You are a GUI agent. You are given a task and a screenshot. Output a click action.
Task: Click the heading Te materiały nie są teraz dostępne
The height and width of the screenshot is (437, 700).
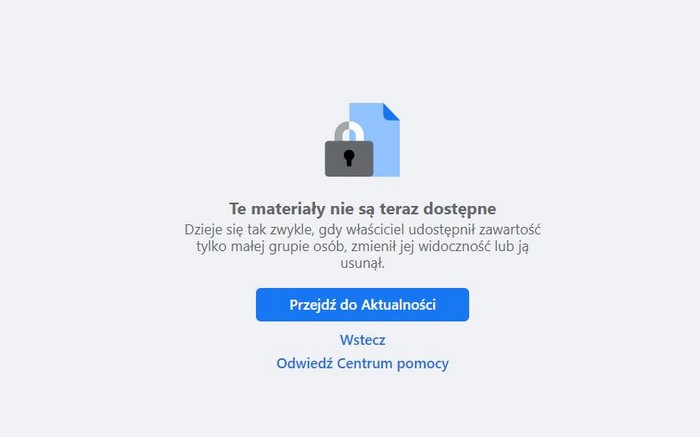362,209
